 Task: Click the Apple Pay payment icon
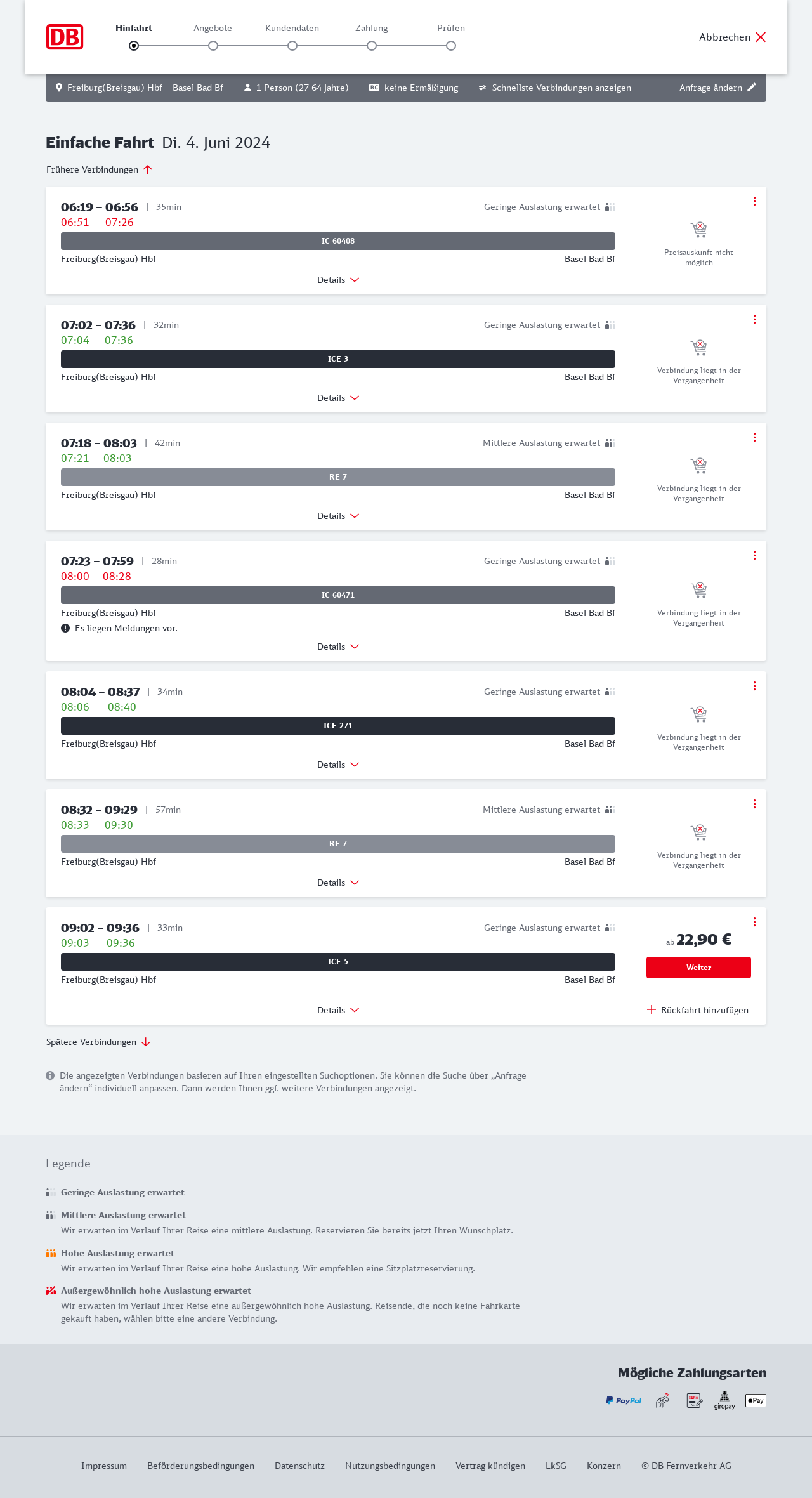click(756, 1400)
